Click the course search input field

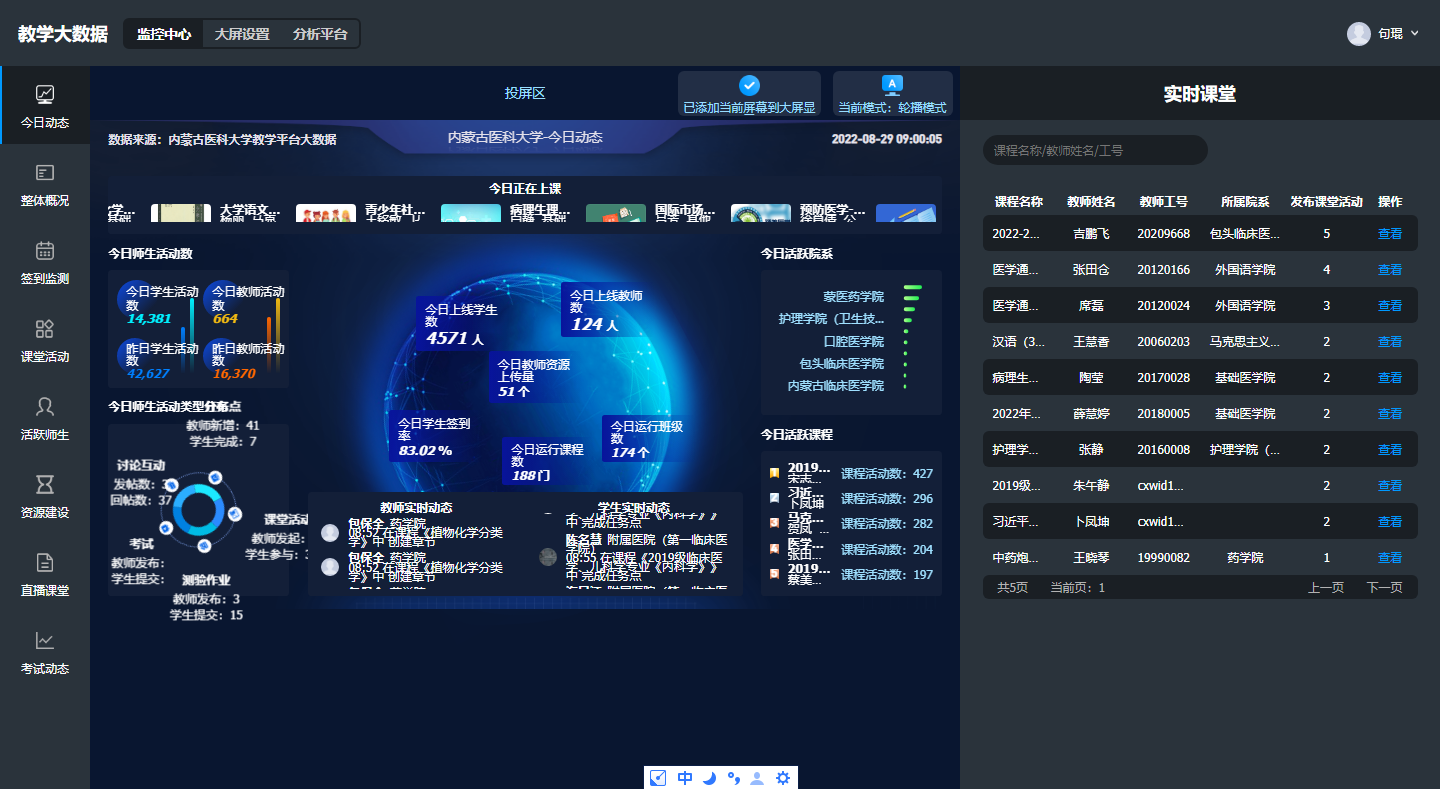tap(1095, 150)
